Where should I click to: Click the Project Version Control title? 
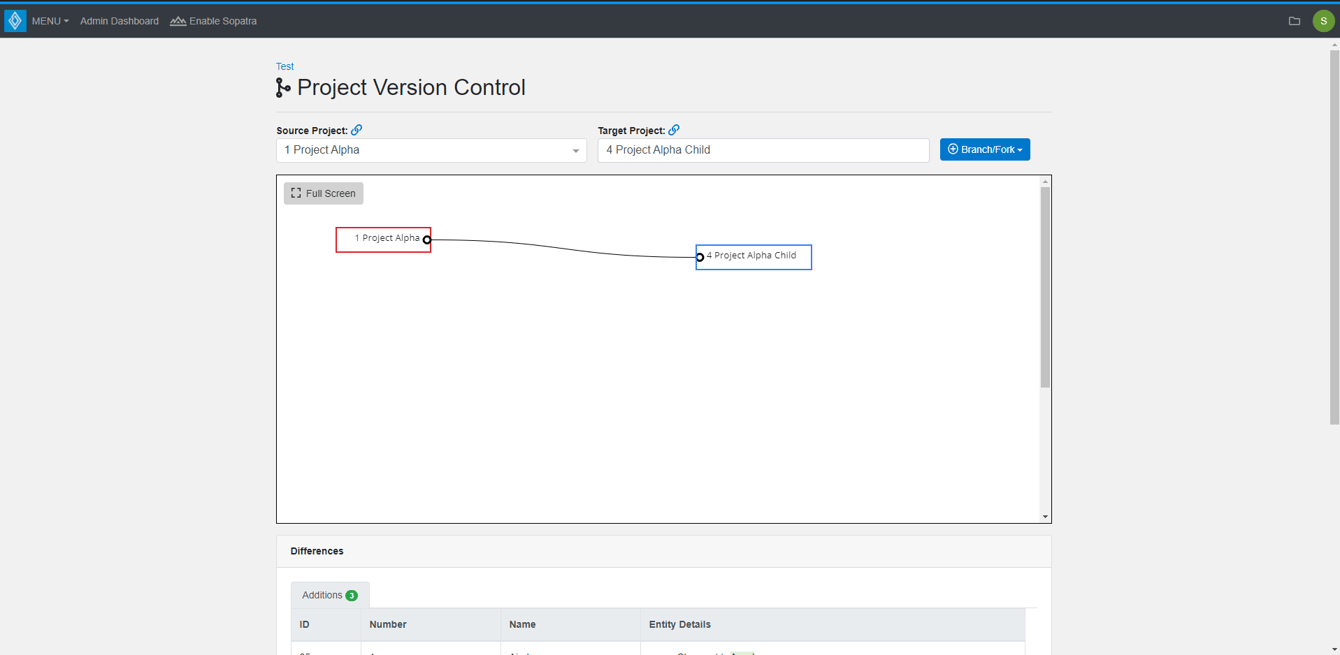pos(411,88)
